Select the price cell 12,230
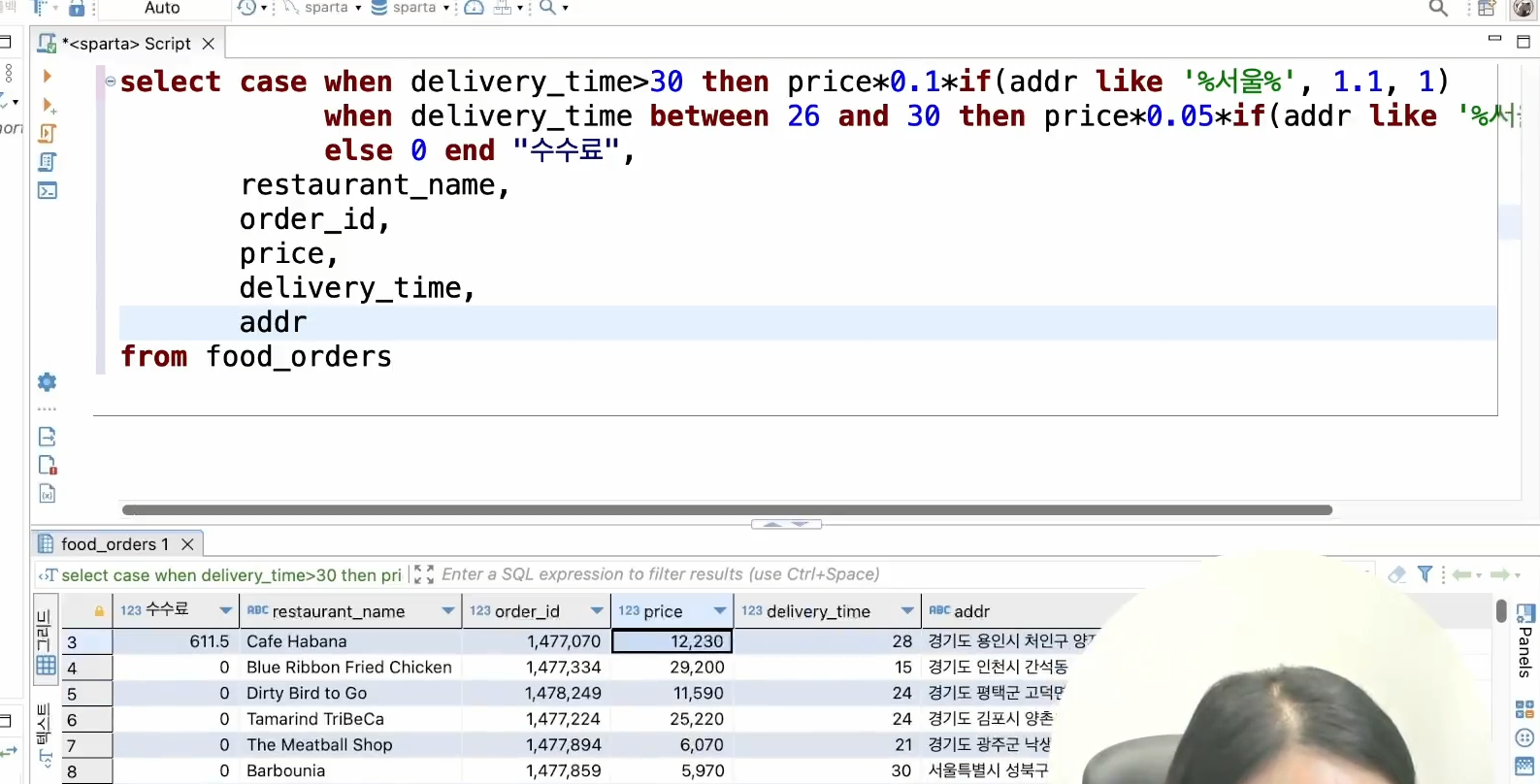Image resolution: width=1540 pixels, height=784 pixels. coord(672,641)
